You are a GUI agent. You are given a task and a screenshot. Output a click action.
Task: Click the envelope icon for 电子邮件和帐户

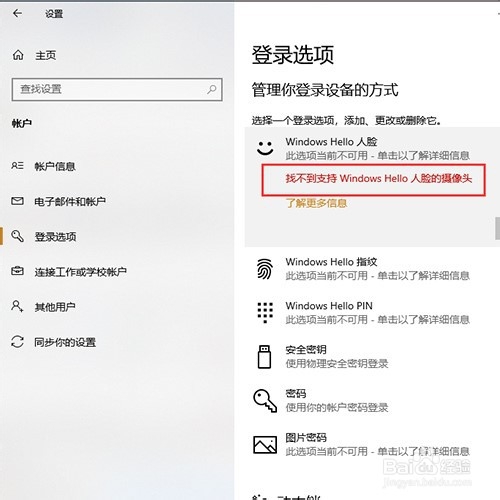17,201
